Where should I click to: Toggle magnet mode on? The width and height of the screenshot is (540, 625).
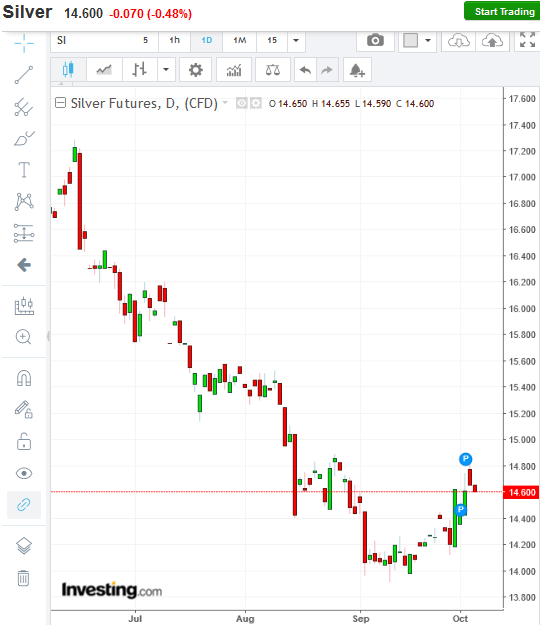click(x=24, y=378)
